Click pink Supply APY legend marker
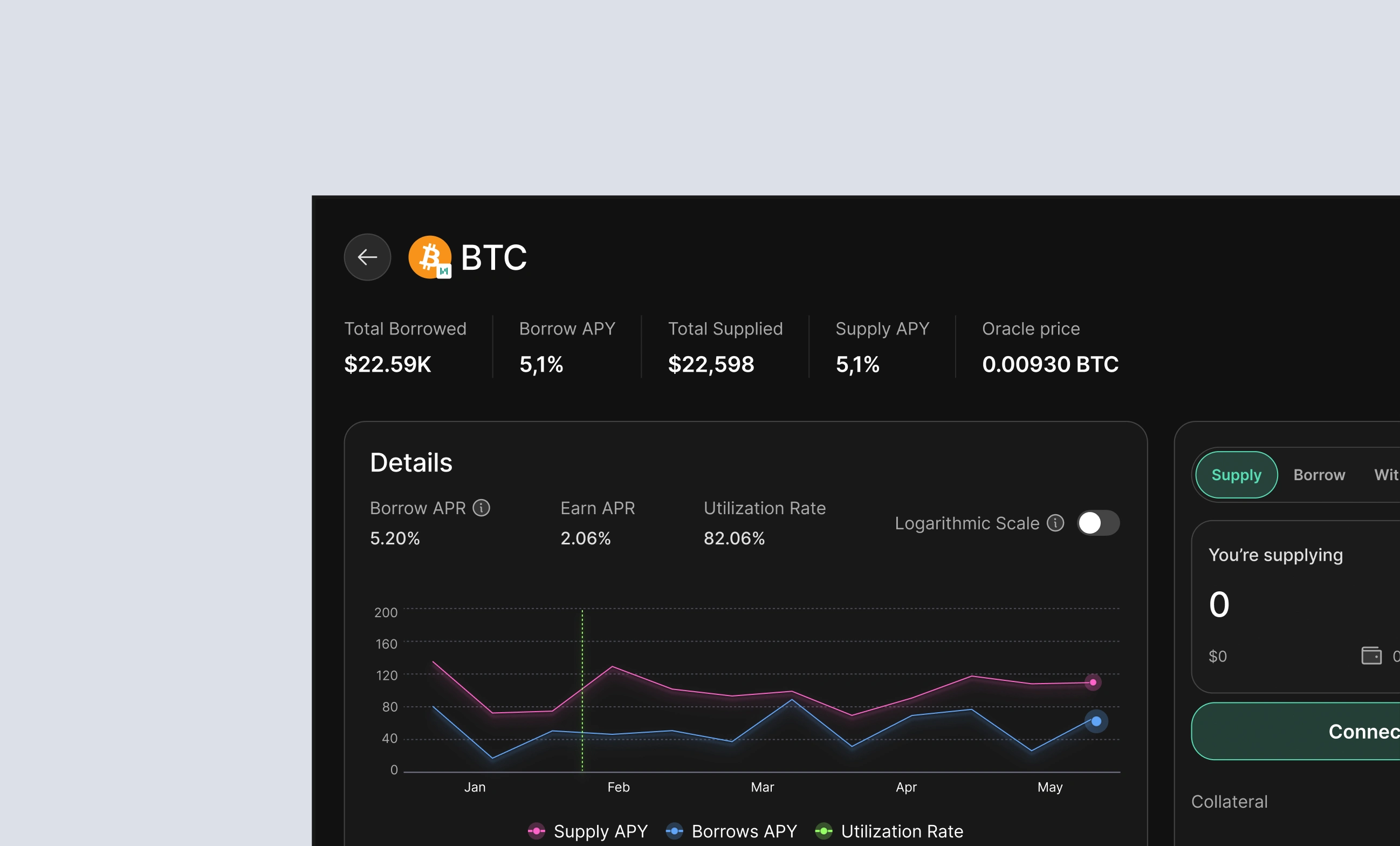 [536, 831]
